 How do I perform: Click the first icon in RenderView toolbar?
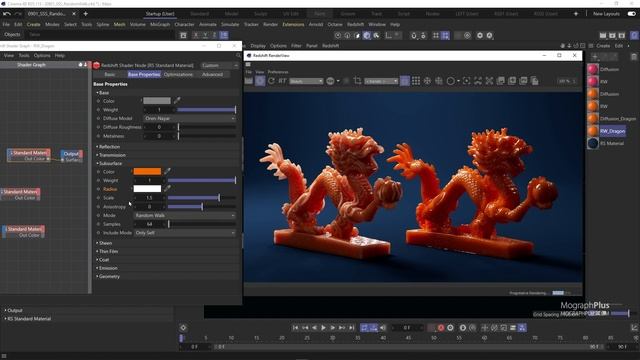pyautogui.click(x=249, y=81)
